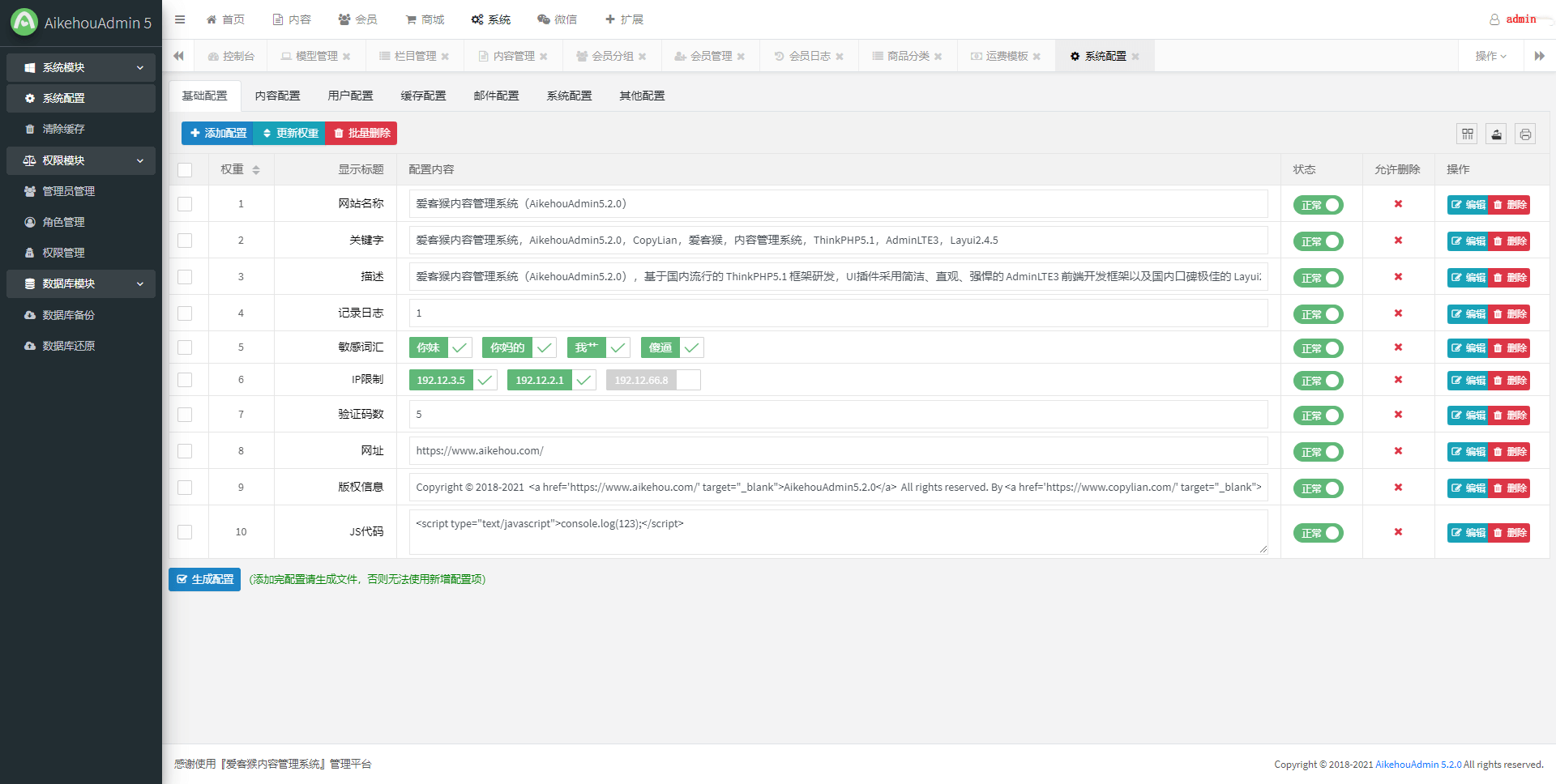Viewport: 1556px width, 784px height.
Task: Open the 微信 top menu
Action: coord(558,19)
